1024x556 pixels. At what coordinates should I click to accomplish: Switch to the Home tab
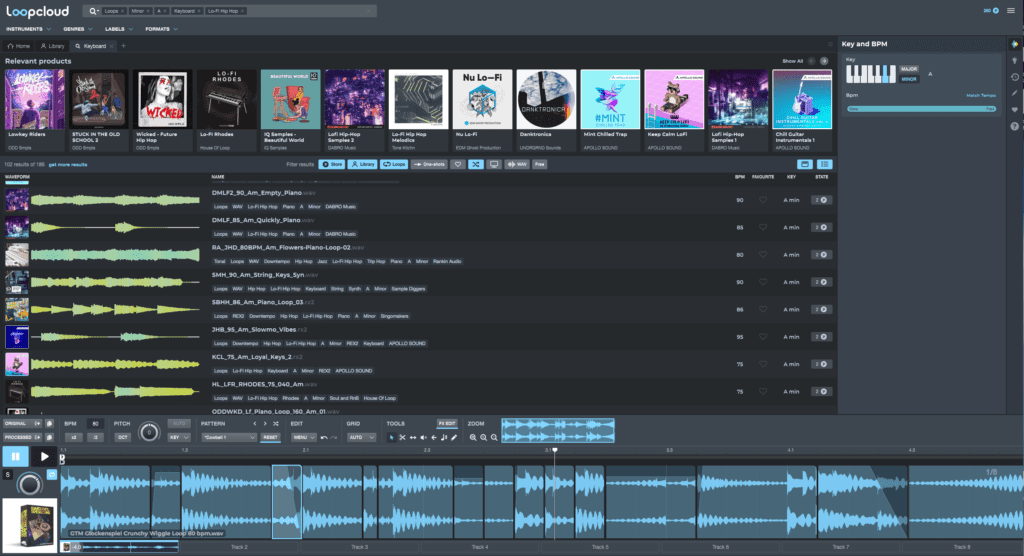[19, 46]
